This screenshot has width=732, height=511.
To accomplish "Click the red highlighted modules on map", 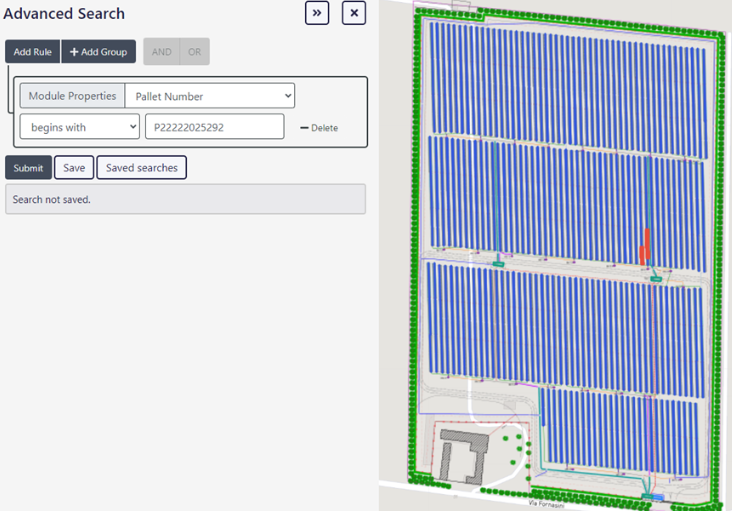I will click(x=645, y=246).
